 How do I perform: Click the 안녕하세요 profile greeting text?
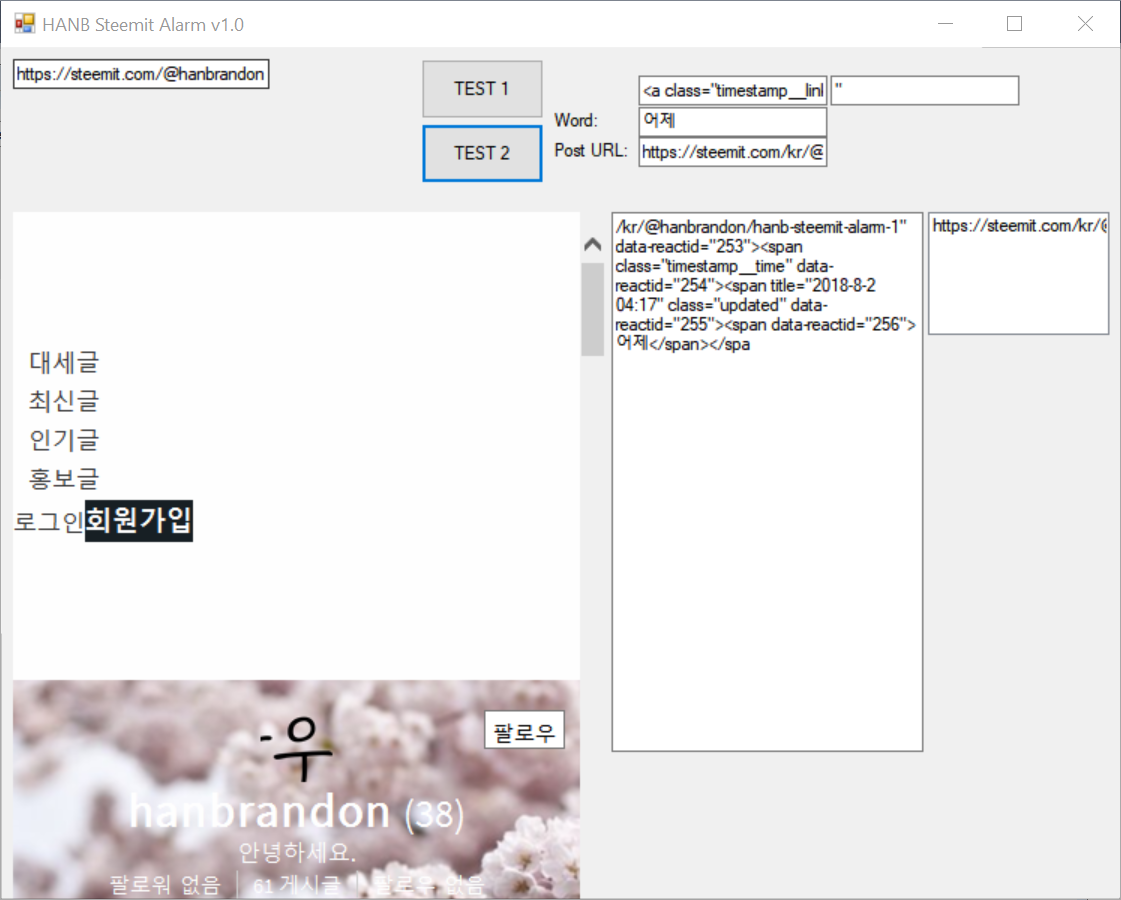coord(297,851)
